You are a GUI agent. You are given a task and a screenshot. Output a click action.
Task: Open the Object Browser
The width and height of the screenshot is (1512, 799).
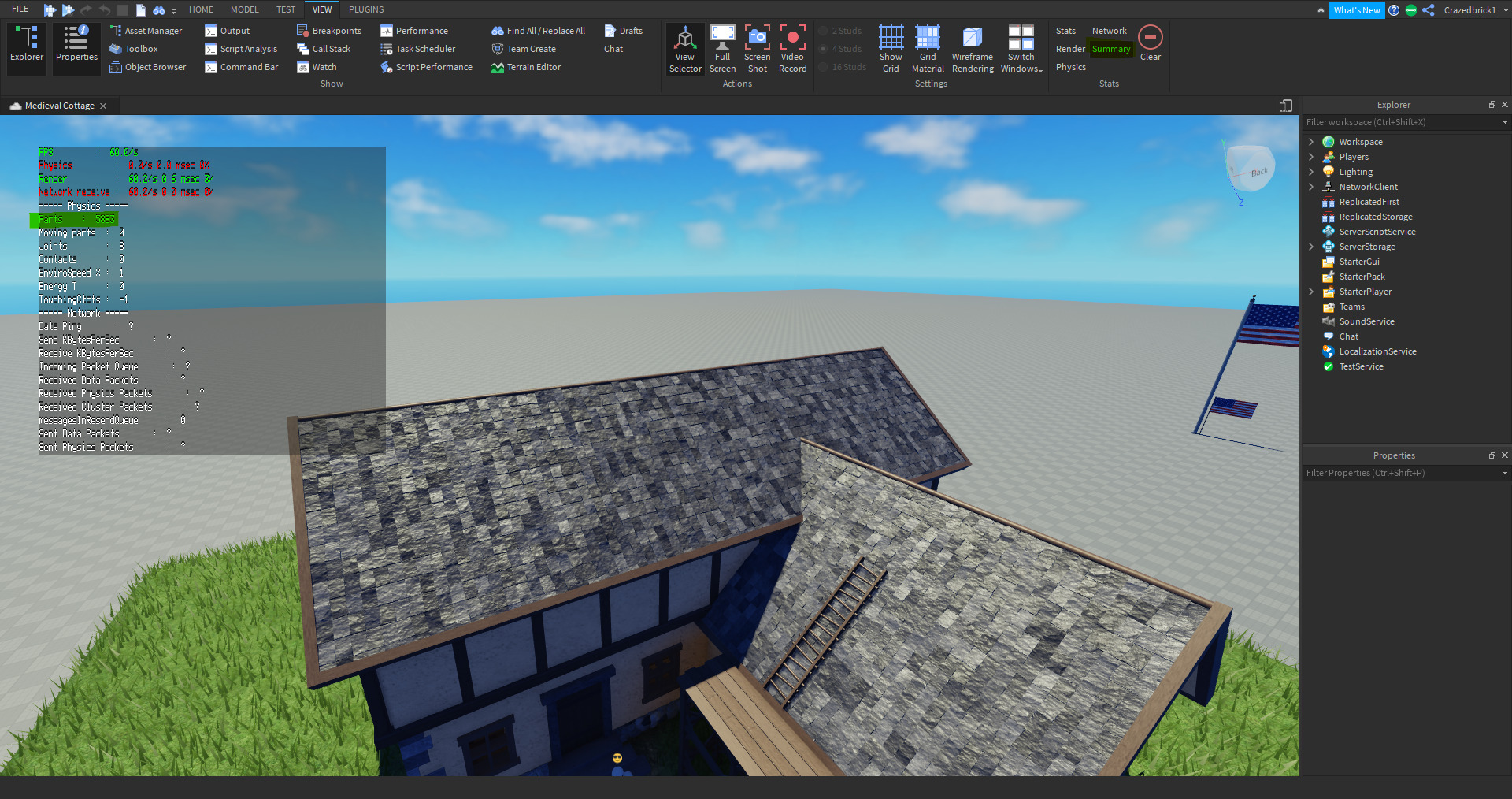[x=154, y=67]
